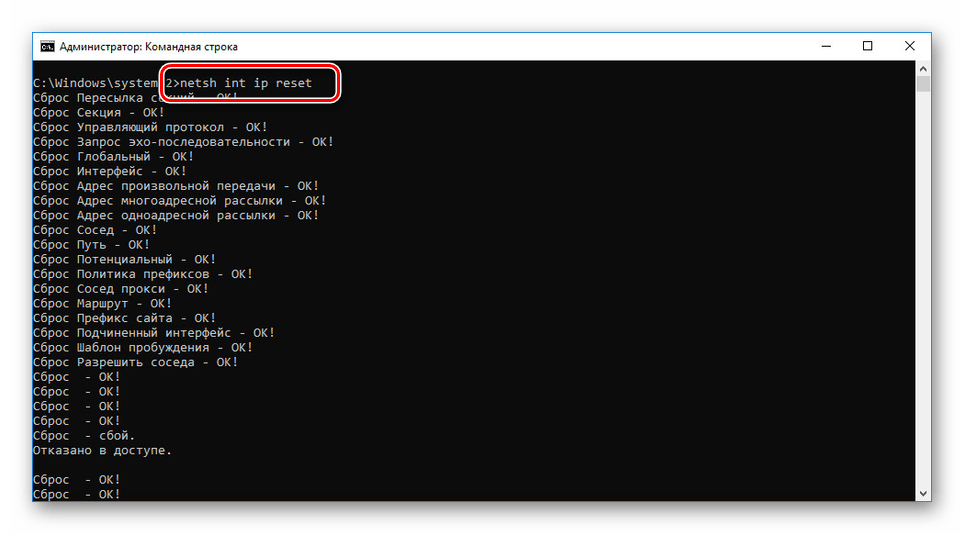964x534 pixels.
Task: Maximize the Command Prompt window
Action: tap(867, 46)
